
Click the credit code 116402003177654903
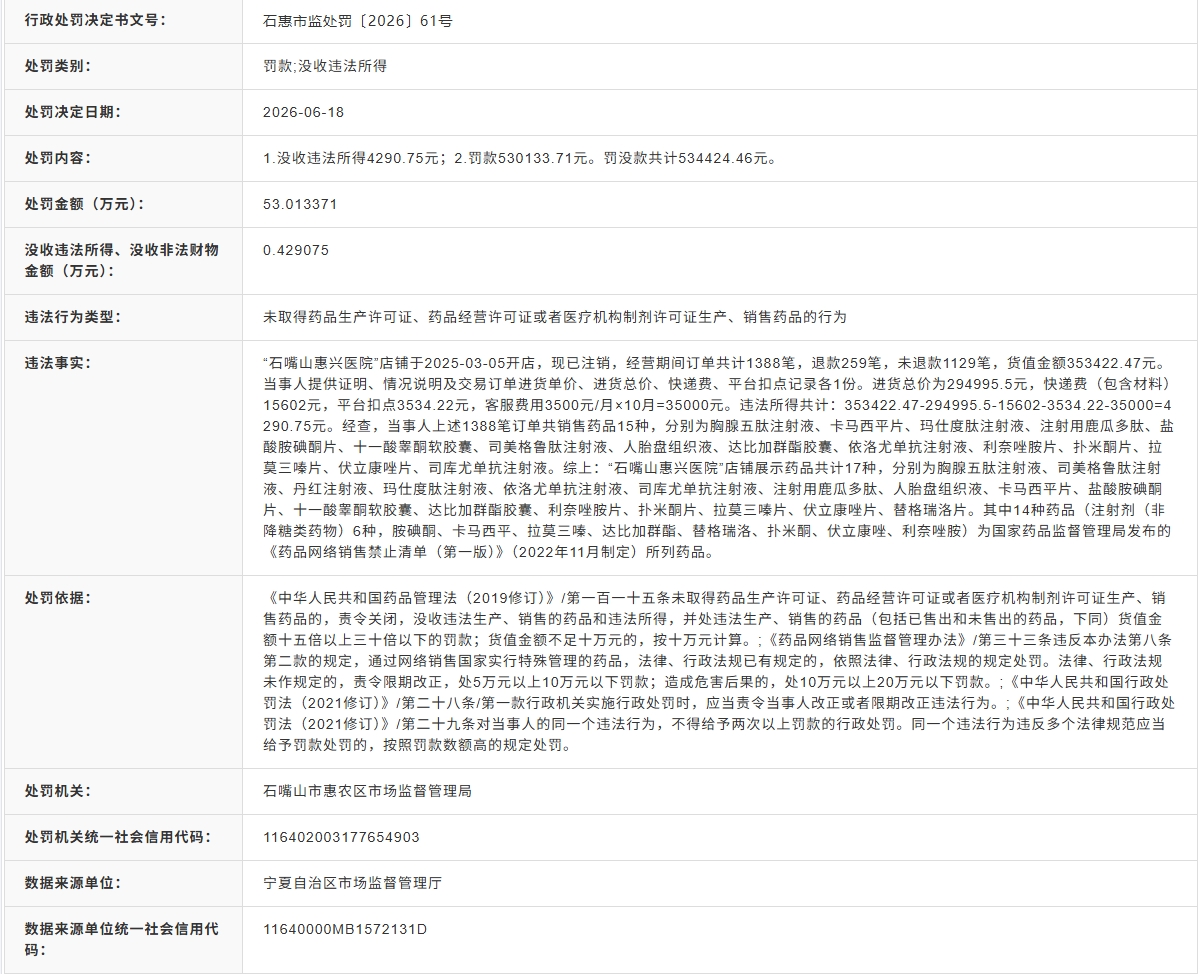(341, 837)
